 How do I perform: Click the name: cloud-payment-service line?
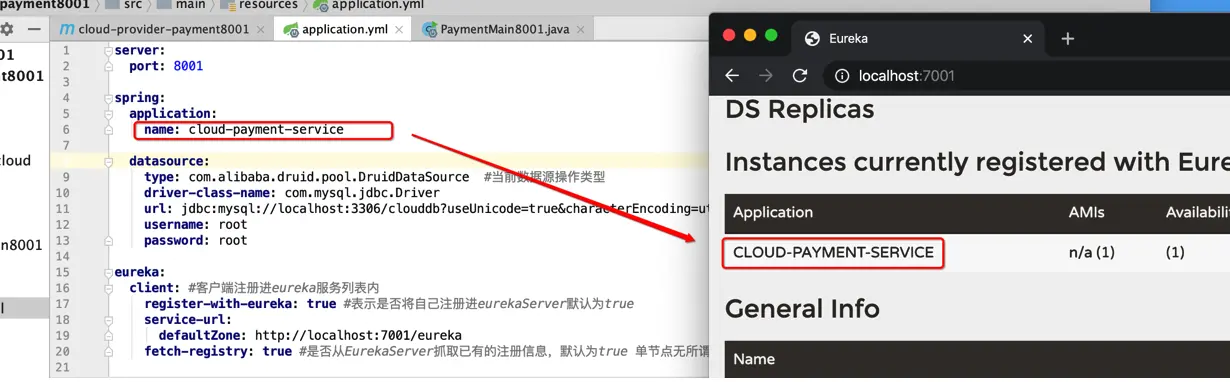click(243, 130)
